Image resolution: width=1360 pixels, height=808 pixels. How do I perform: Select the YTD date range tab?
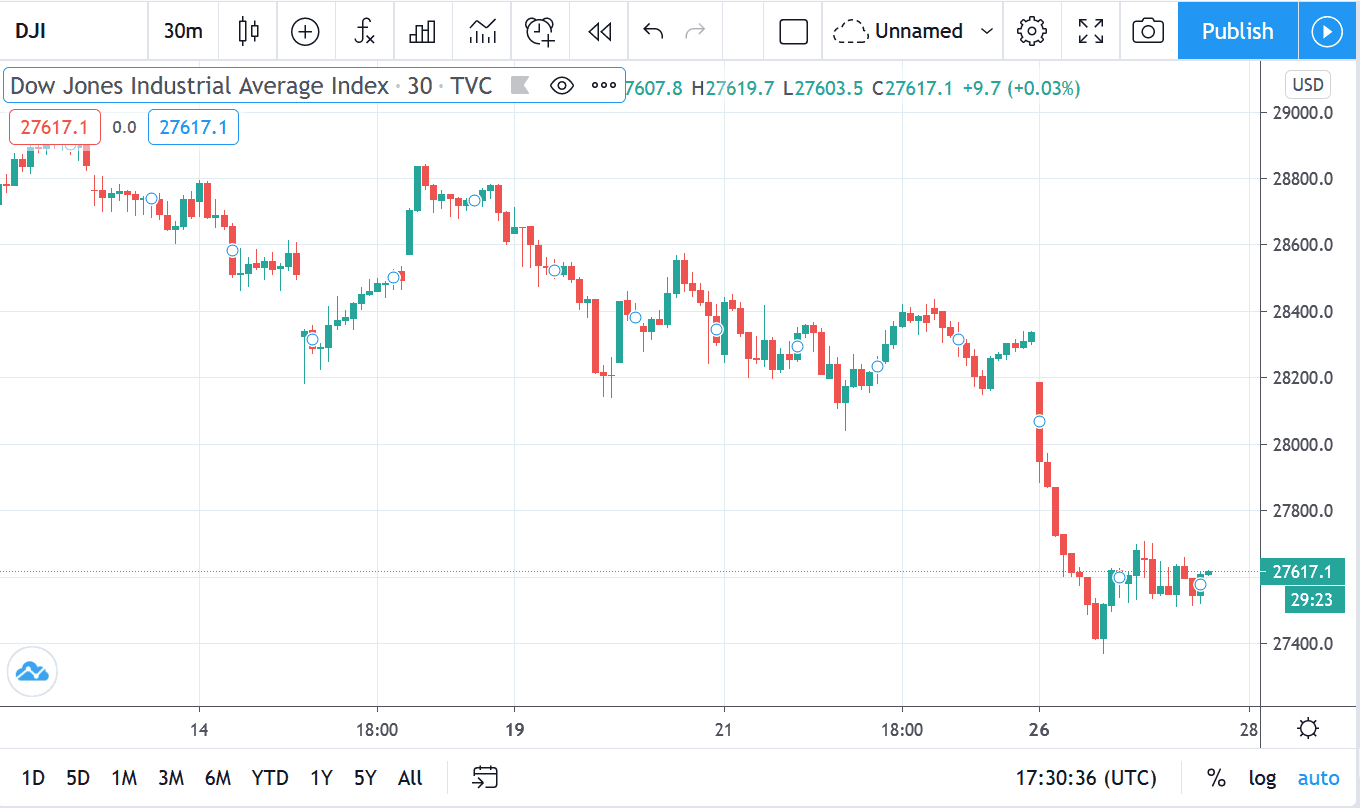point(270,777)
